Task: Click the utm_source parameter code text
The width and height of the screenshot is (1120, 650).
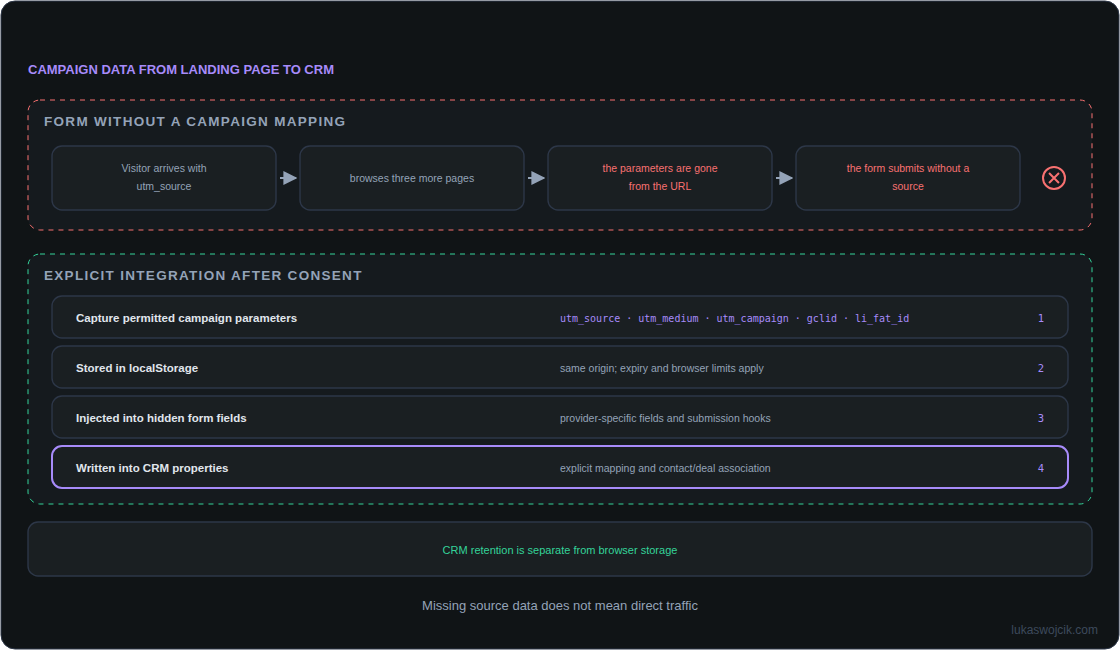Action: pyautogui.click(x=590, y=319)
